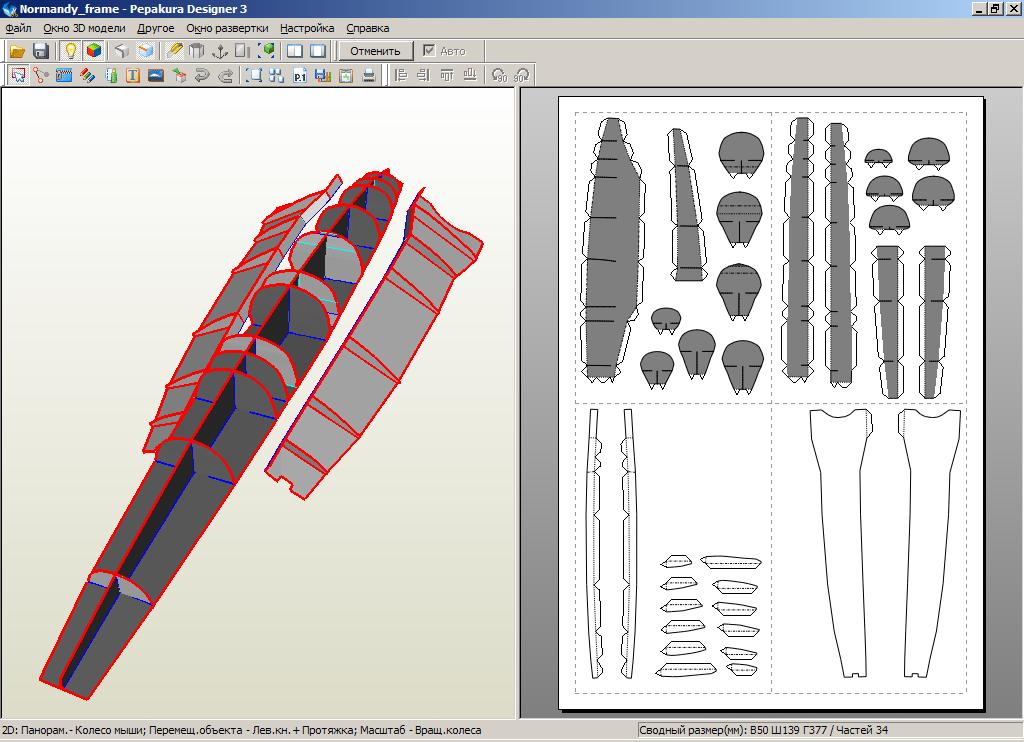Align selected parts to the right
Image resolution: width=1024 pixels, height=742 pixels.
click(423, 75)
